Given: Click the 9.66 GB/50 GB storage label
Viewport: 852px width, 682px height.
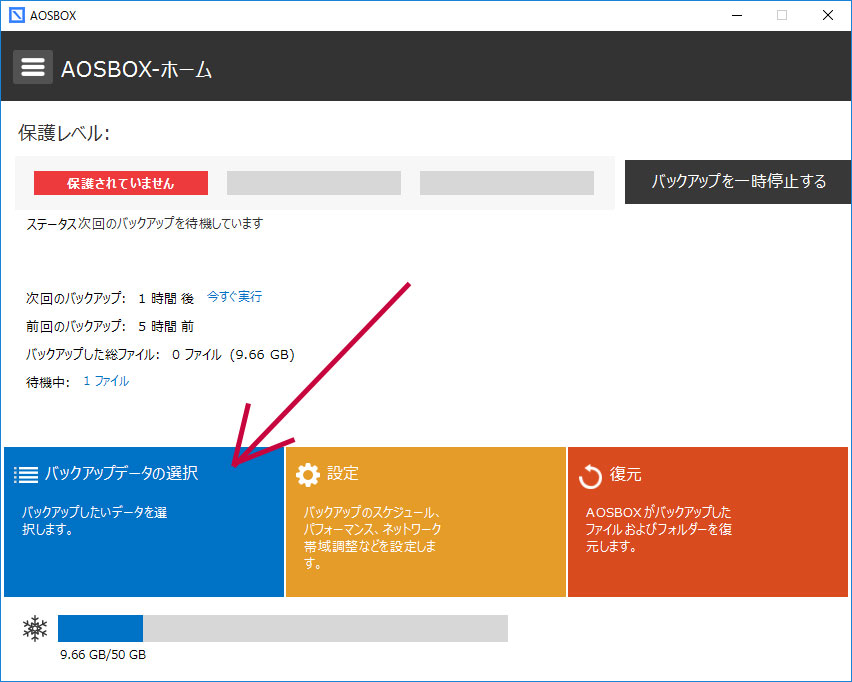Looking at the screenshot, I should [x=103, y=655].
